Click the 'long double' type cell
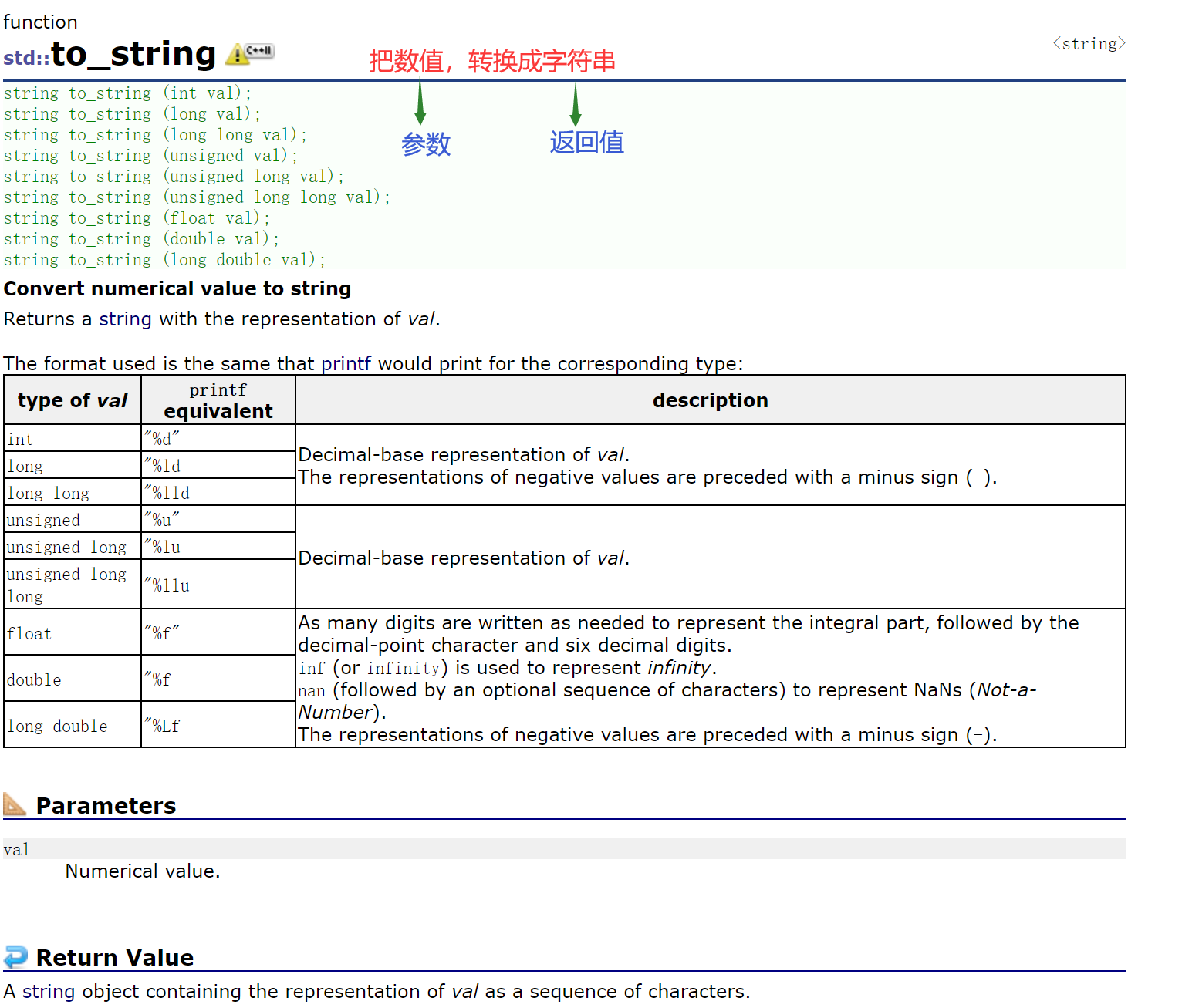 tap(73, 725)
